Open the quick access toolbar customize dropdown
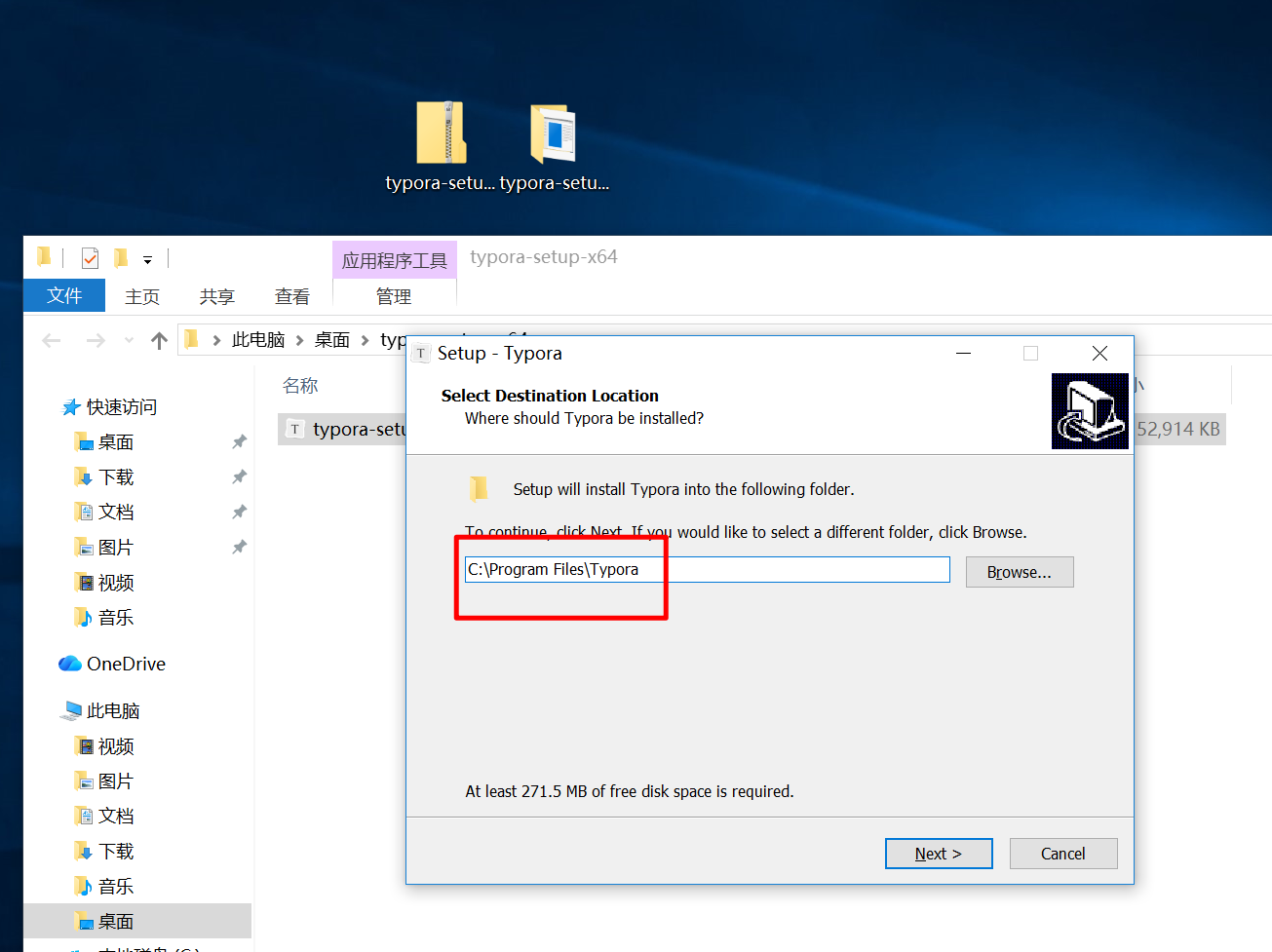1272x952 pixels. click(147, 259)
